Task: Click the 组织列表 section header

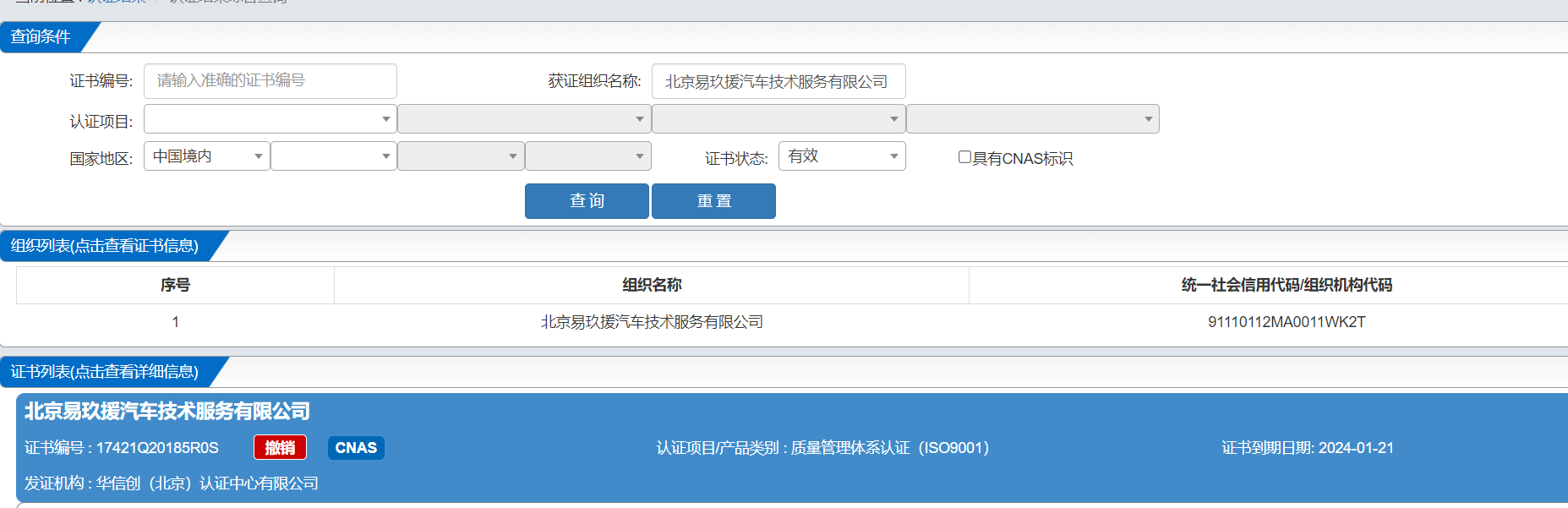Action: pyautogui.click(x=104, y=246)
